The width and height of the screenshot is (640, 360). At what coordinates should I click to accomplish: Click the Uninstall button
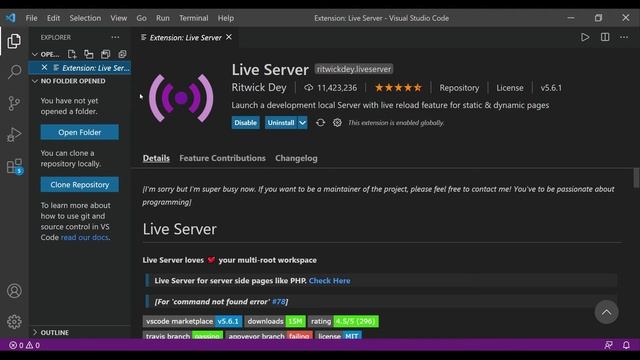281,122
